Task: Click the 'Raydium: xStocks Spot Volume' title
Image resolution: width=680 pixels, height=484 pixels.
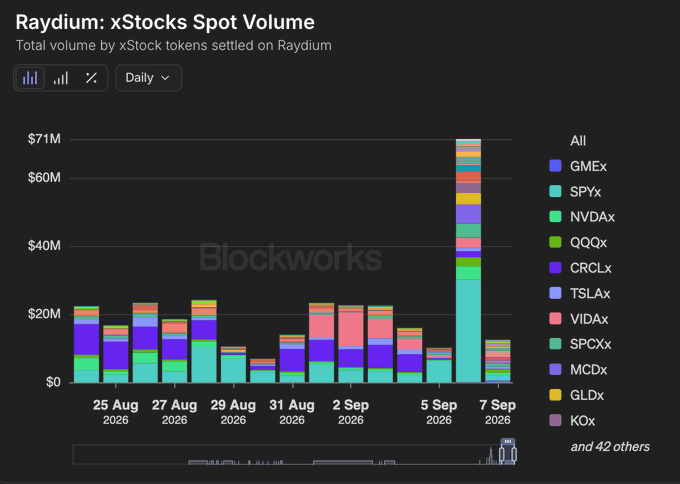Action: [x=165, y=22]
